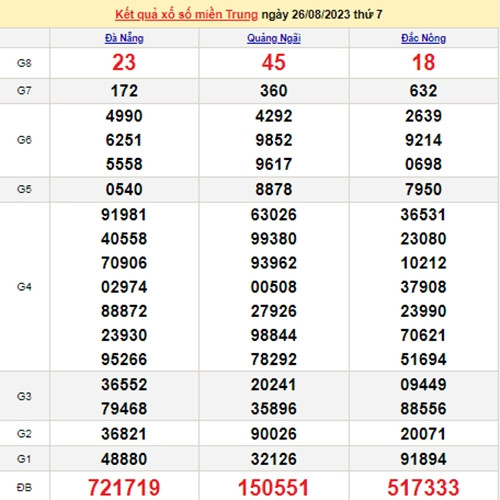This screenshot has height=500, width=500.
Task: Select G5 number 0540
Action: 124,189
